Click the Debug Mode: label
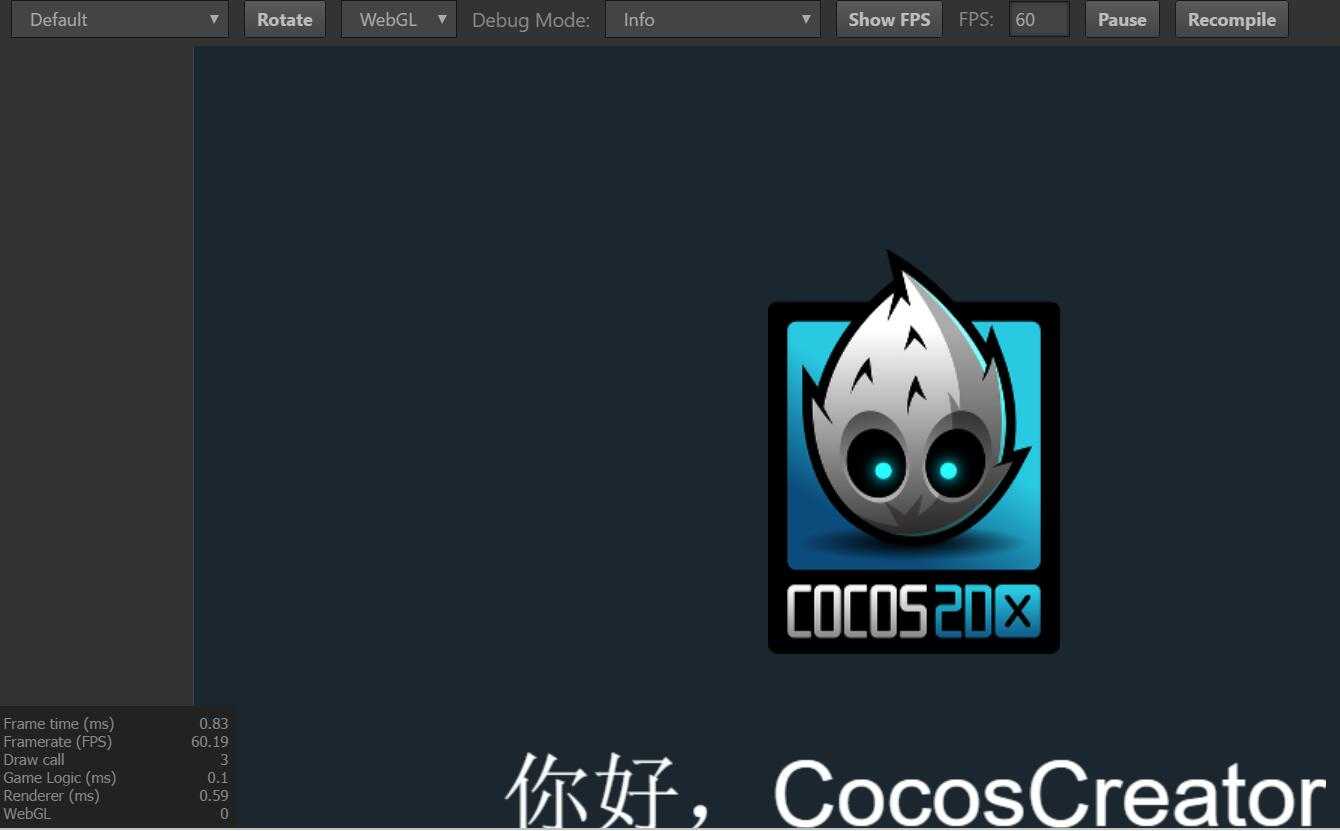Screen dimensions: 1340x831 pyautogui.click(x=531, y=20)
